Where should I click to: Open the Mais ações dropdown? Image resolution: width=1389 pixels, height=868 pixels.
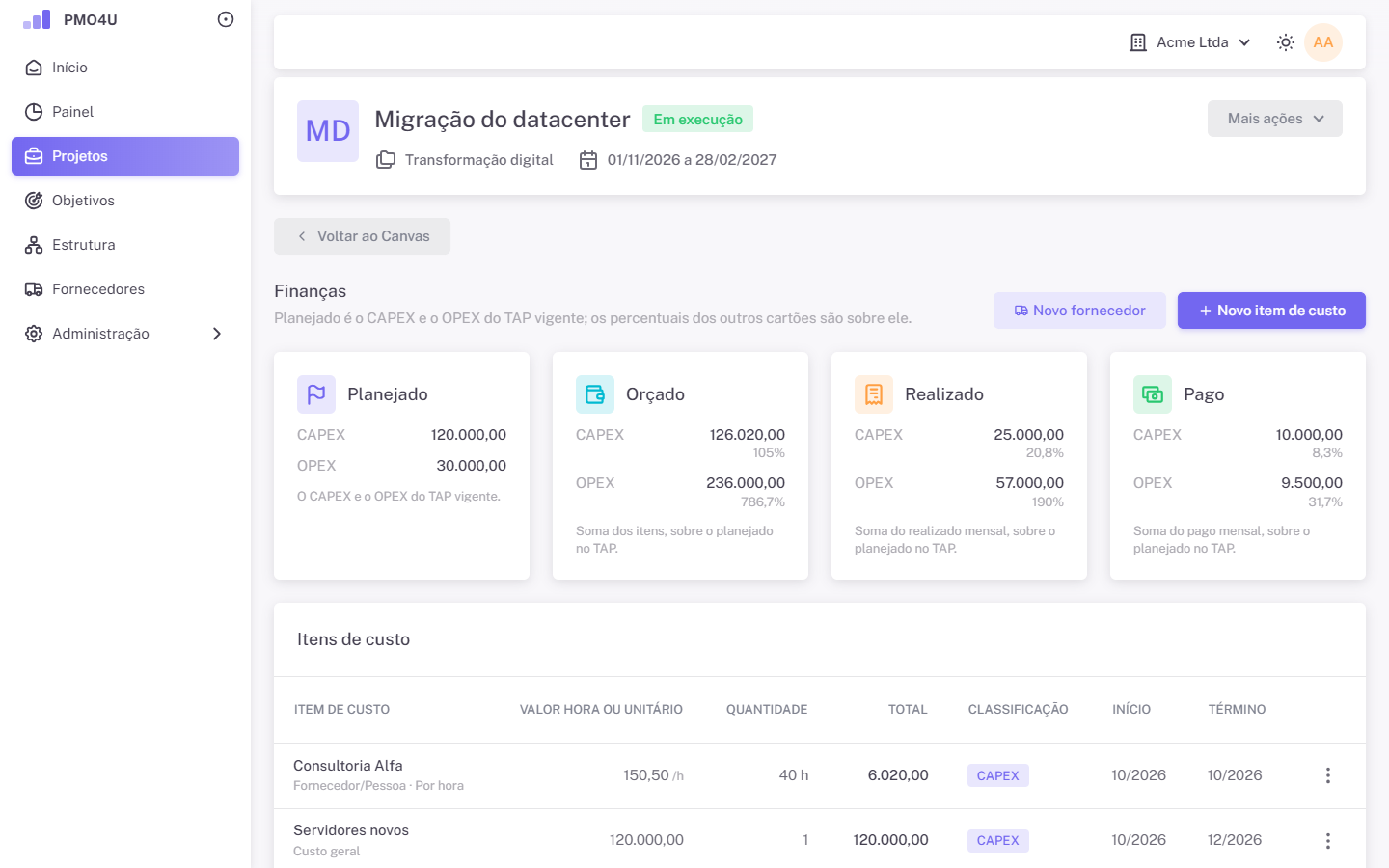point(1275,119)
